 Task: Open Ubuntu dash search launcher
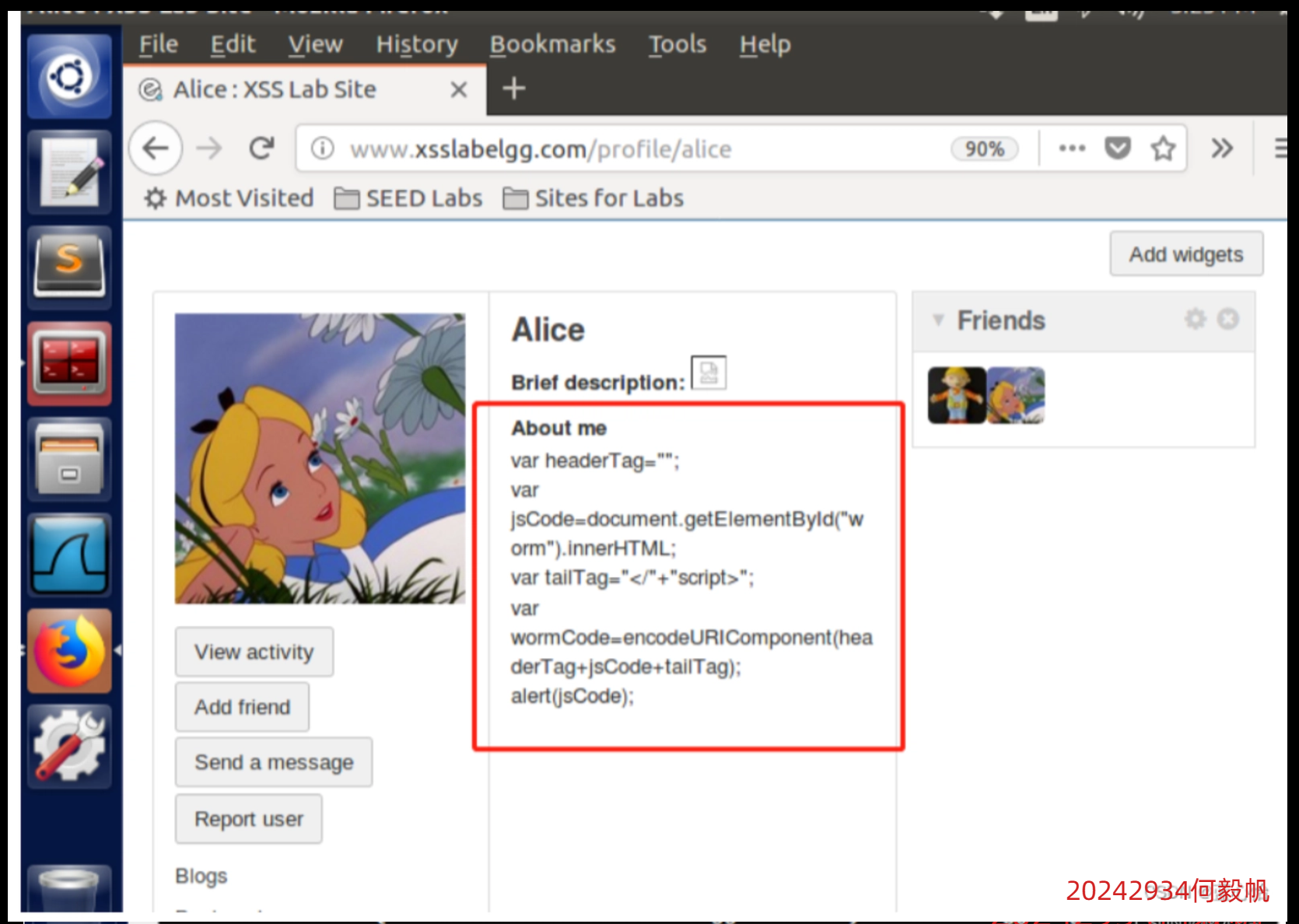[x=69, y=76]
